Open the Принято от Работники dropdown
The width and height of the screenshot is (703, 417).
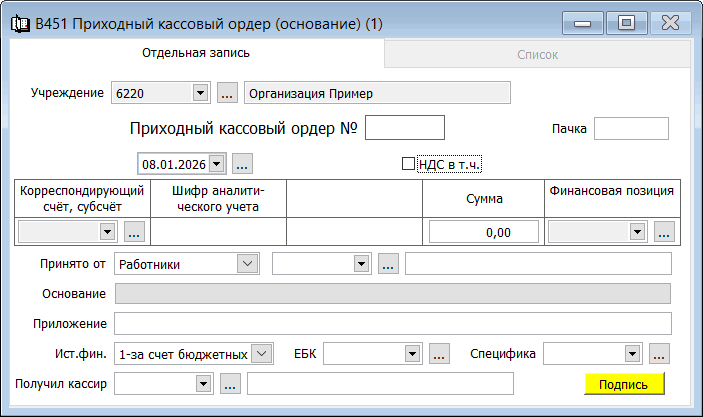(246, 264)
